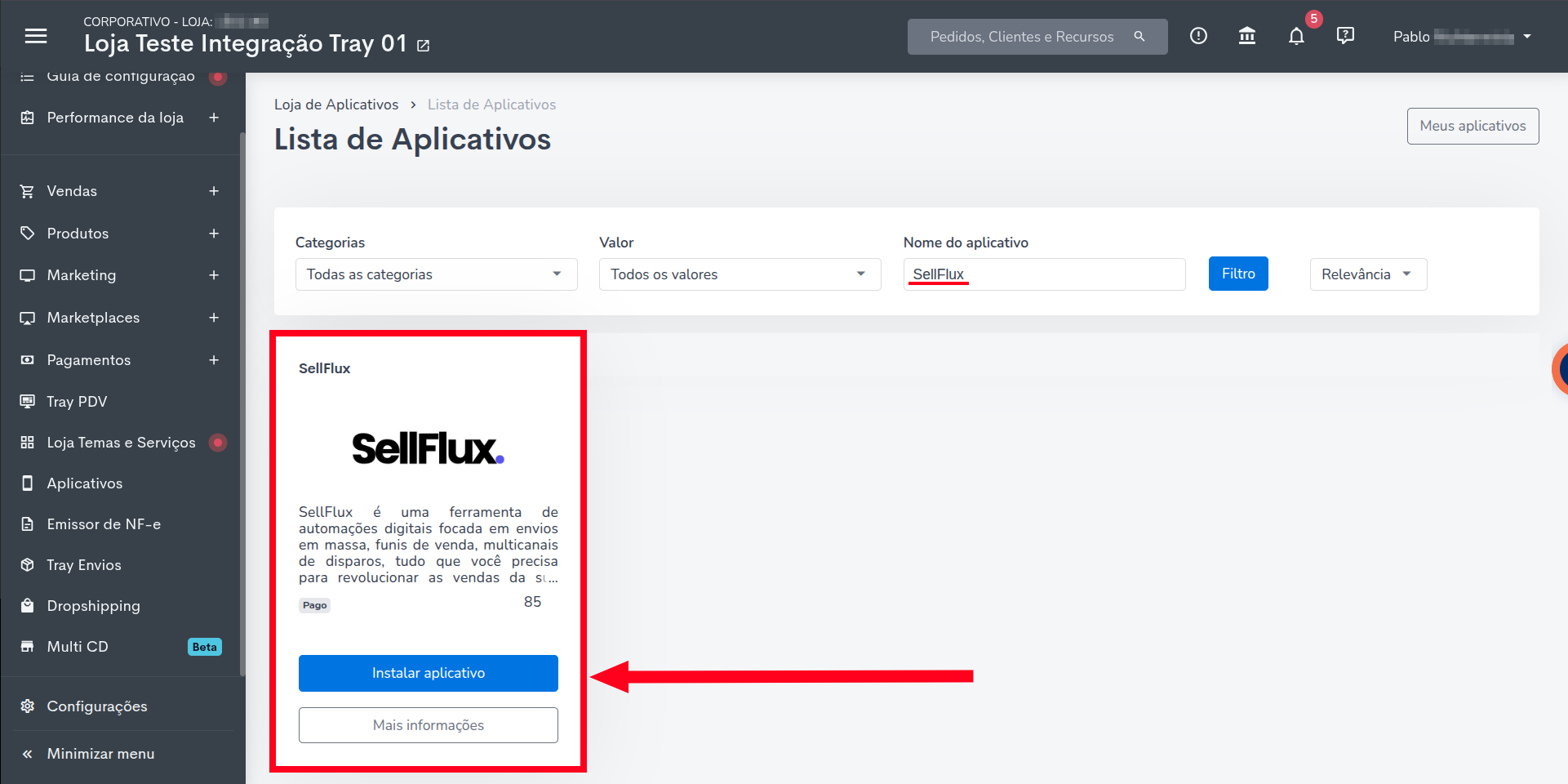Image resolution: width=1568 pixels, height=784 pixels.
Task: Click the Pagamentos money icon
Action: click(28, 360)
